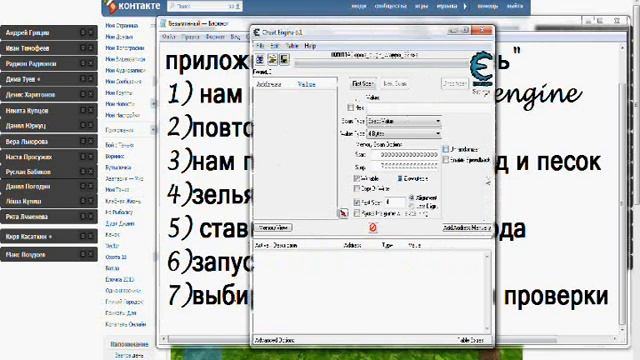Screen dimensions: 640x360
Task: Open the Value Type dropdown
Action: [x=404, y=133]
